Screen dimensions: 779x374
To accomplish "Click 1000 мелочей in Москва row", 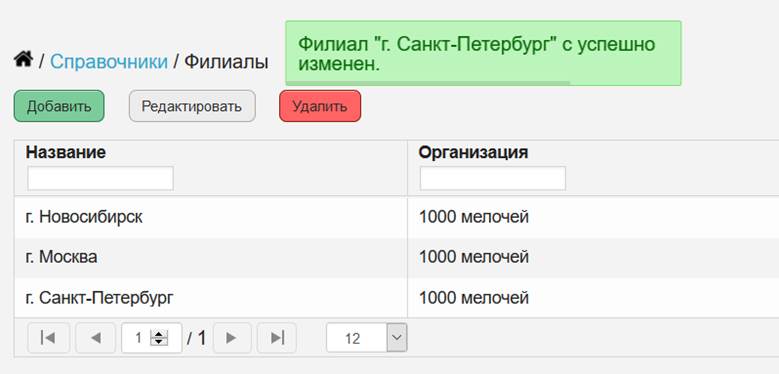I will (x=473, y=257).
